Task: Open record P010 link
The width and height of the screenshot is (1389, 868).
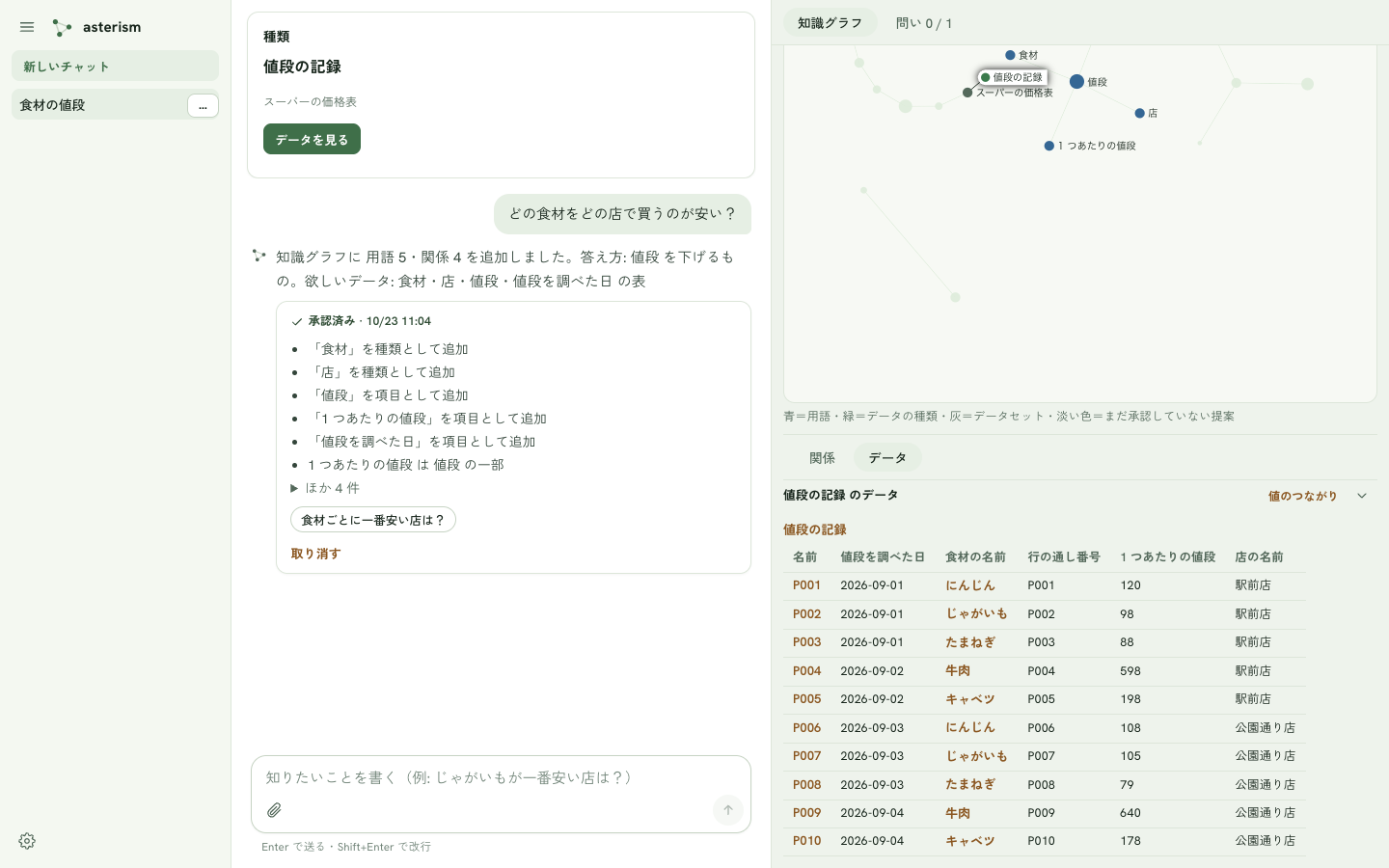Action: [806, 841]
